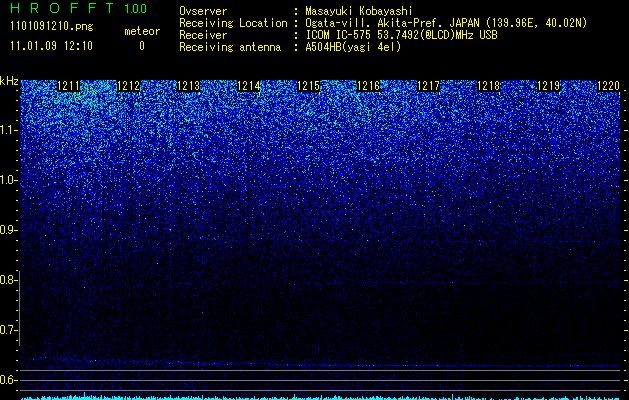Viewport: 629px width, 400px height.
Task: Select the file name 1101091210.png
Action: coord(52,27)
